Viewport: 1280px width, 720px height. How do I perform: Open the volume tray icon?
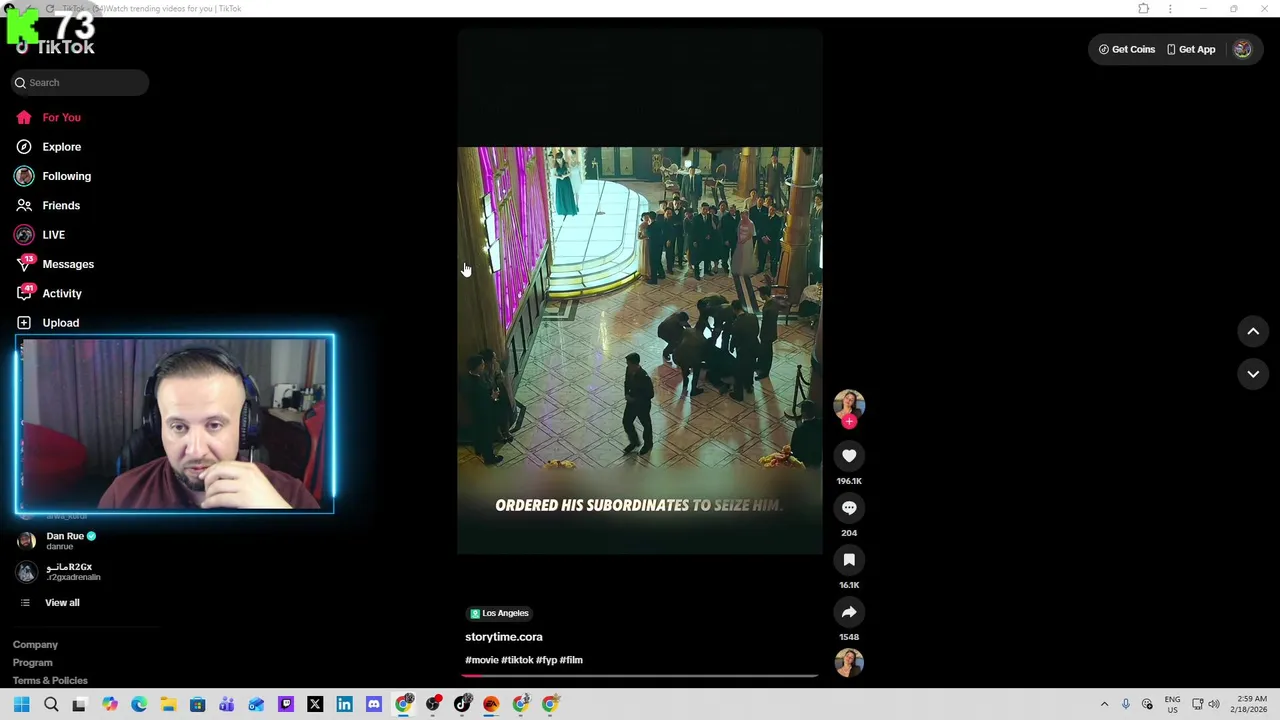[x=1214, y=705]
